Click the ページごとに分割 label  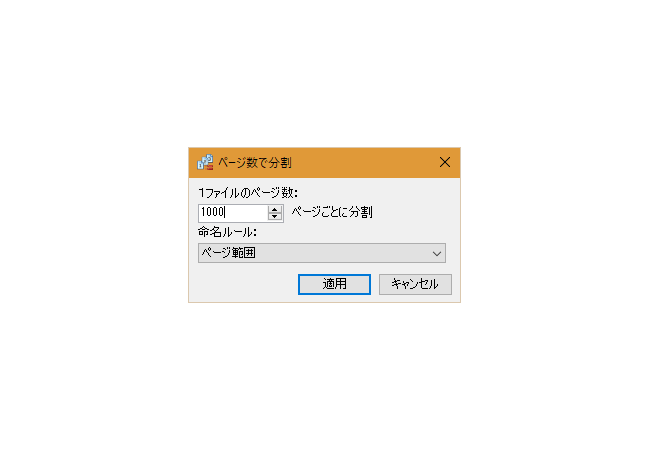click(332, 212)
